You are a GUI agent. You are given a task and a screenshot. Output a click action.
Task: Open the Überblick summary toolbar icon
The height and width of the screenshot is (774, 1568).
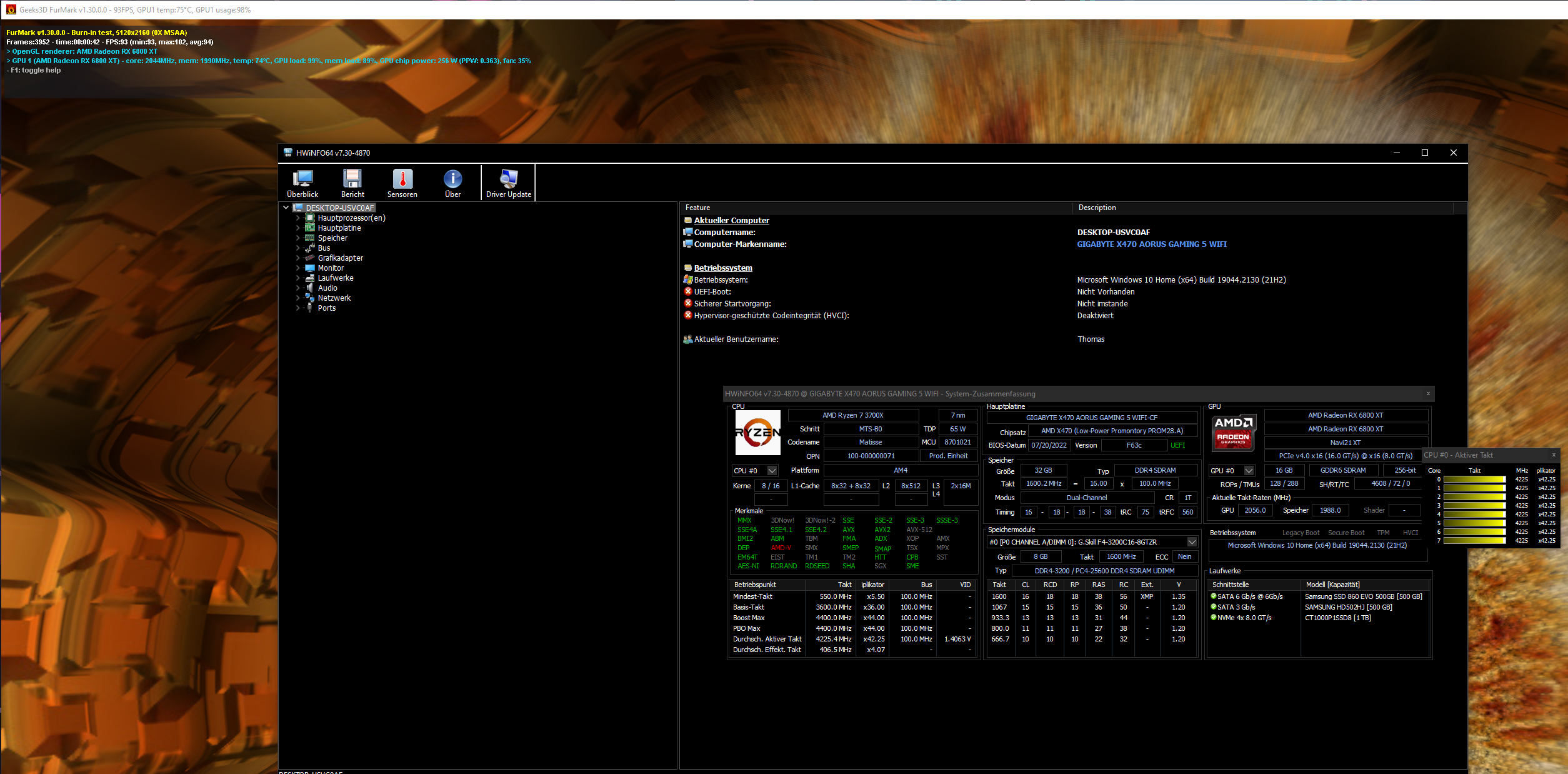tap(302, 182)
